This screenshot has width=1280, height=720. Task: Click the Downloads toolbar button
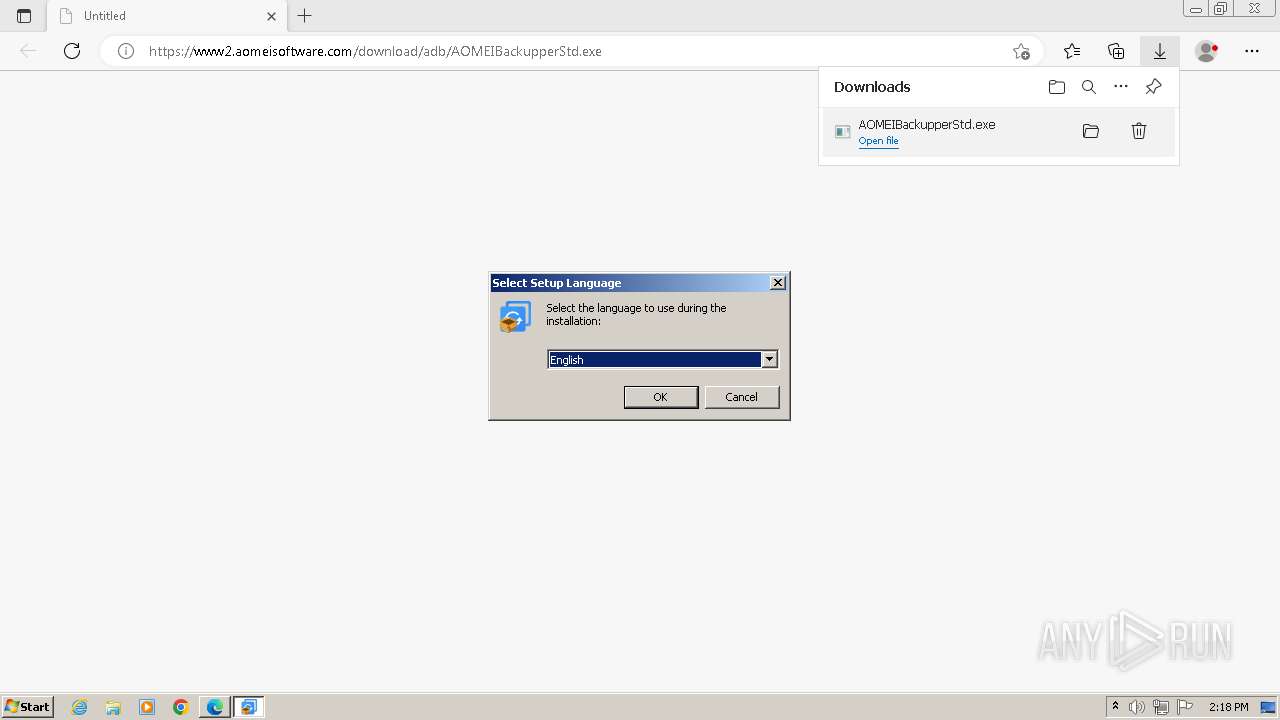pos(1160,51)
